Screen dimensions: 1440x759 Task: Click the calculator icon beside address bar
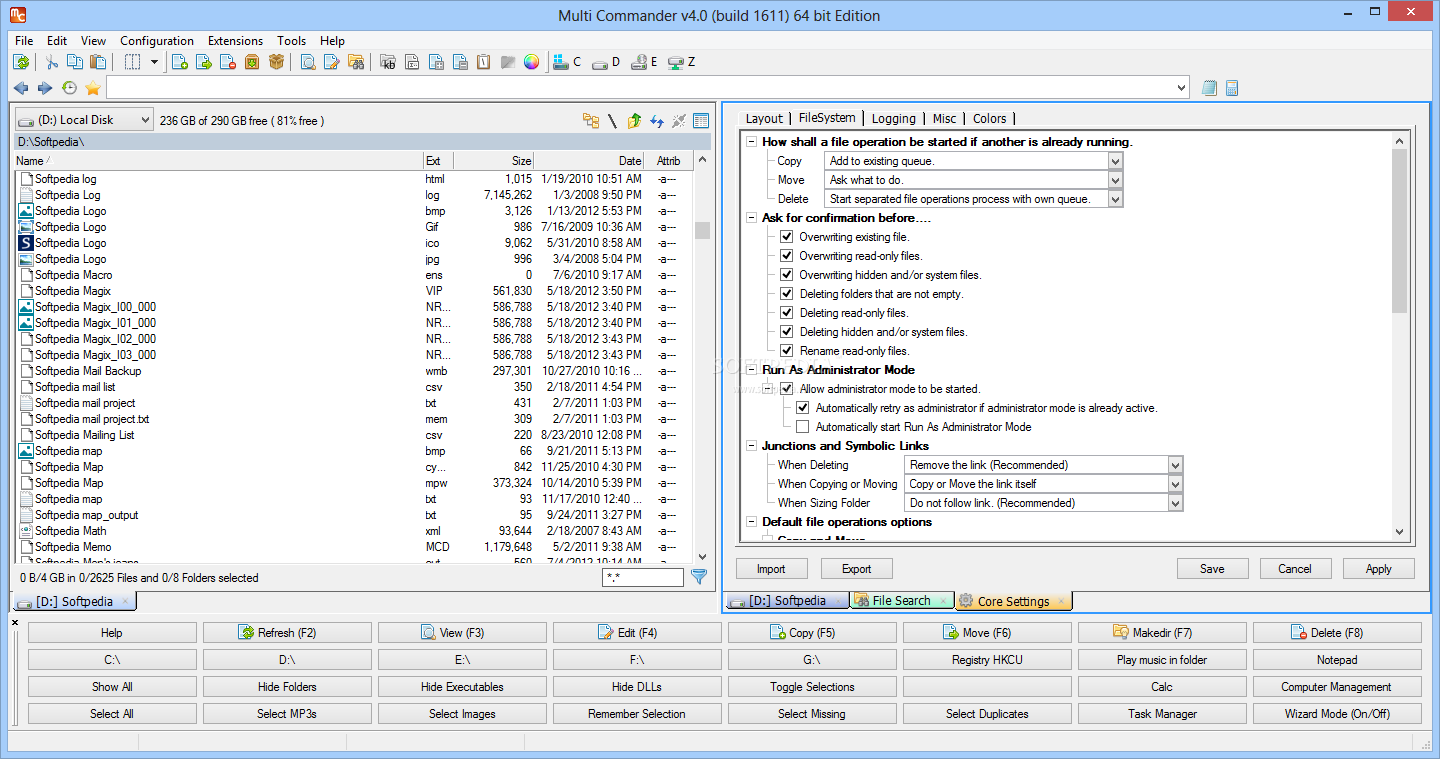[x=1232, y=88]
